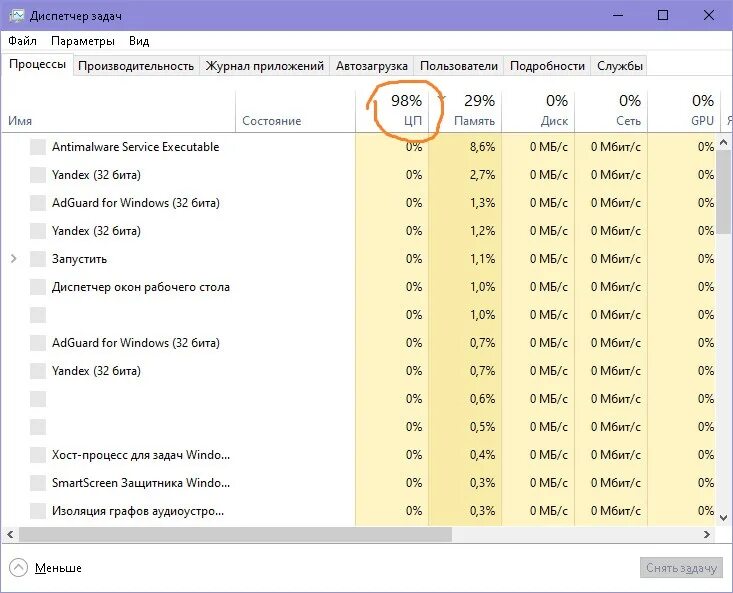The height and width of the screenshot is (593, 733).
Task: Select the Запустить process row
Action: [359, 259]
